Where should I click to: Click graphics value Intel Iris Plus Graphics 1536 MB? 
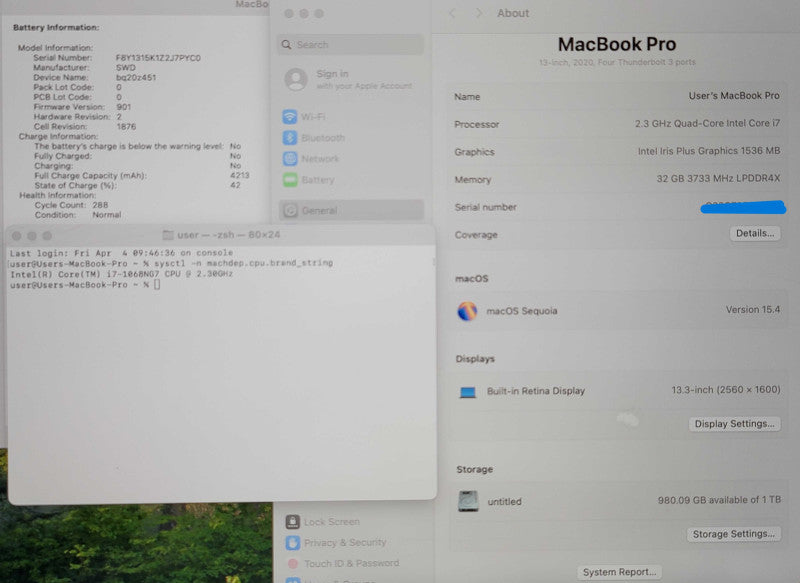point(709,150)
